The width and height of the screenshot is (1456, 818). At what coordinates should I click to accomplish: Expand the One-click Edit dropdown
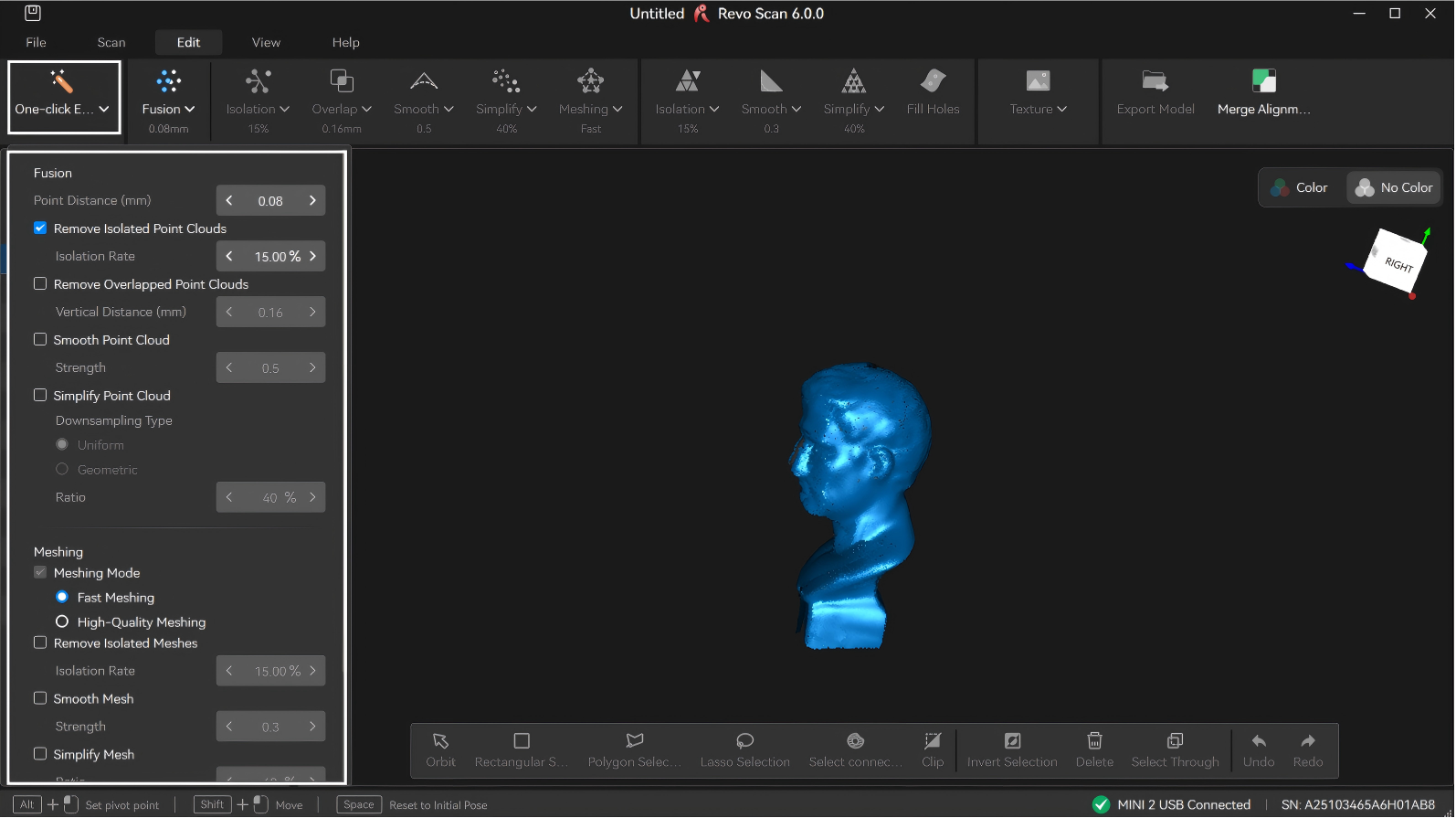coord(104,109)
